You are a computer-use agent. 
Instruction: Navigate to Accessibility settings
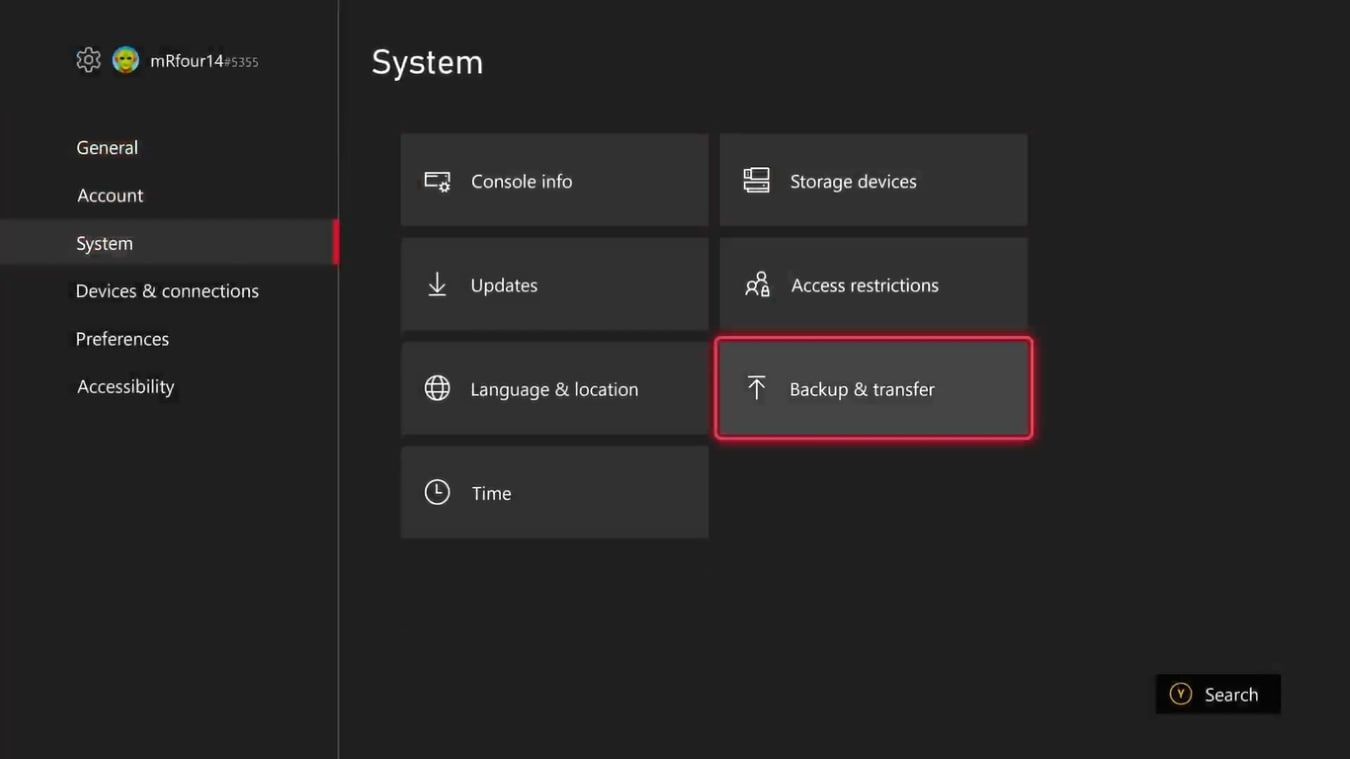(125, 387)
